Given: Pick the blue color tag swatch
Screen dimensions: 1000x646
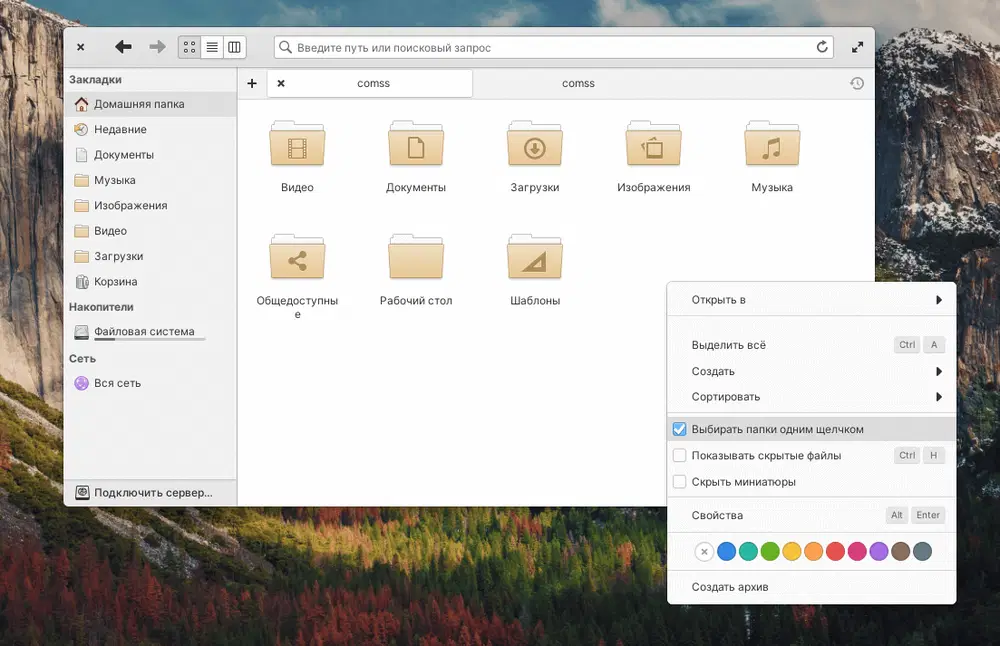Looking at the screenshot, I should [727, 551].
